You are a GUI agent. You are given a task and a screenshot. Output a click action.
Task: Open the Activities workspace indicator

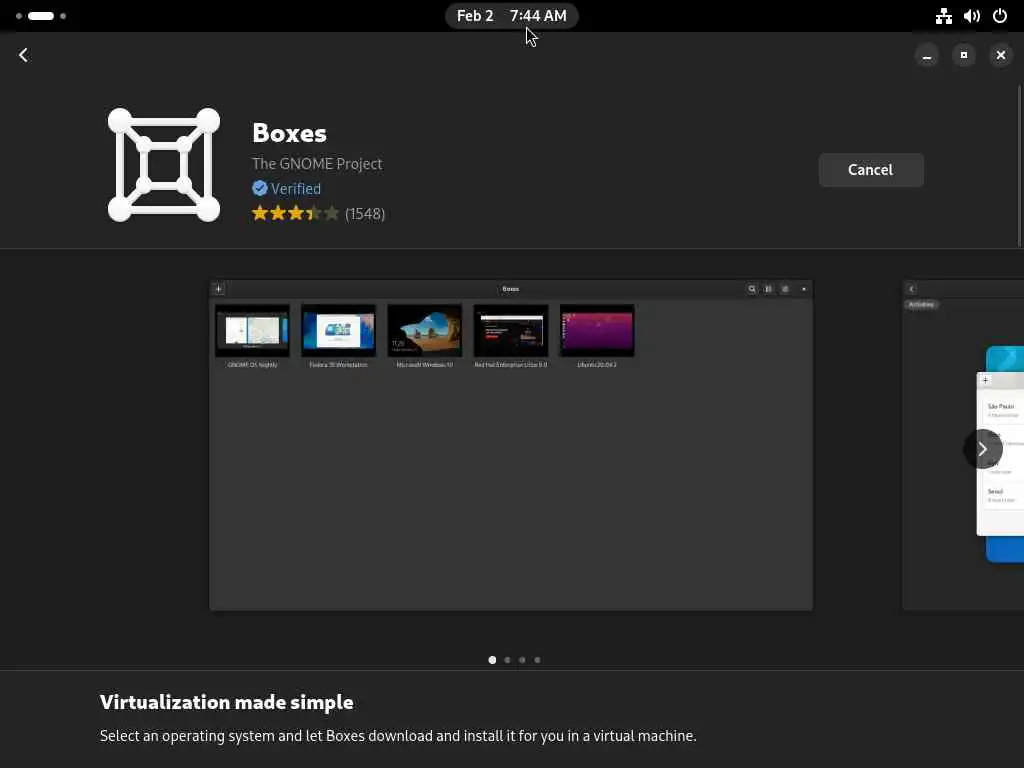(x=41, y=16)
